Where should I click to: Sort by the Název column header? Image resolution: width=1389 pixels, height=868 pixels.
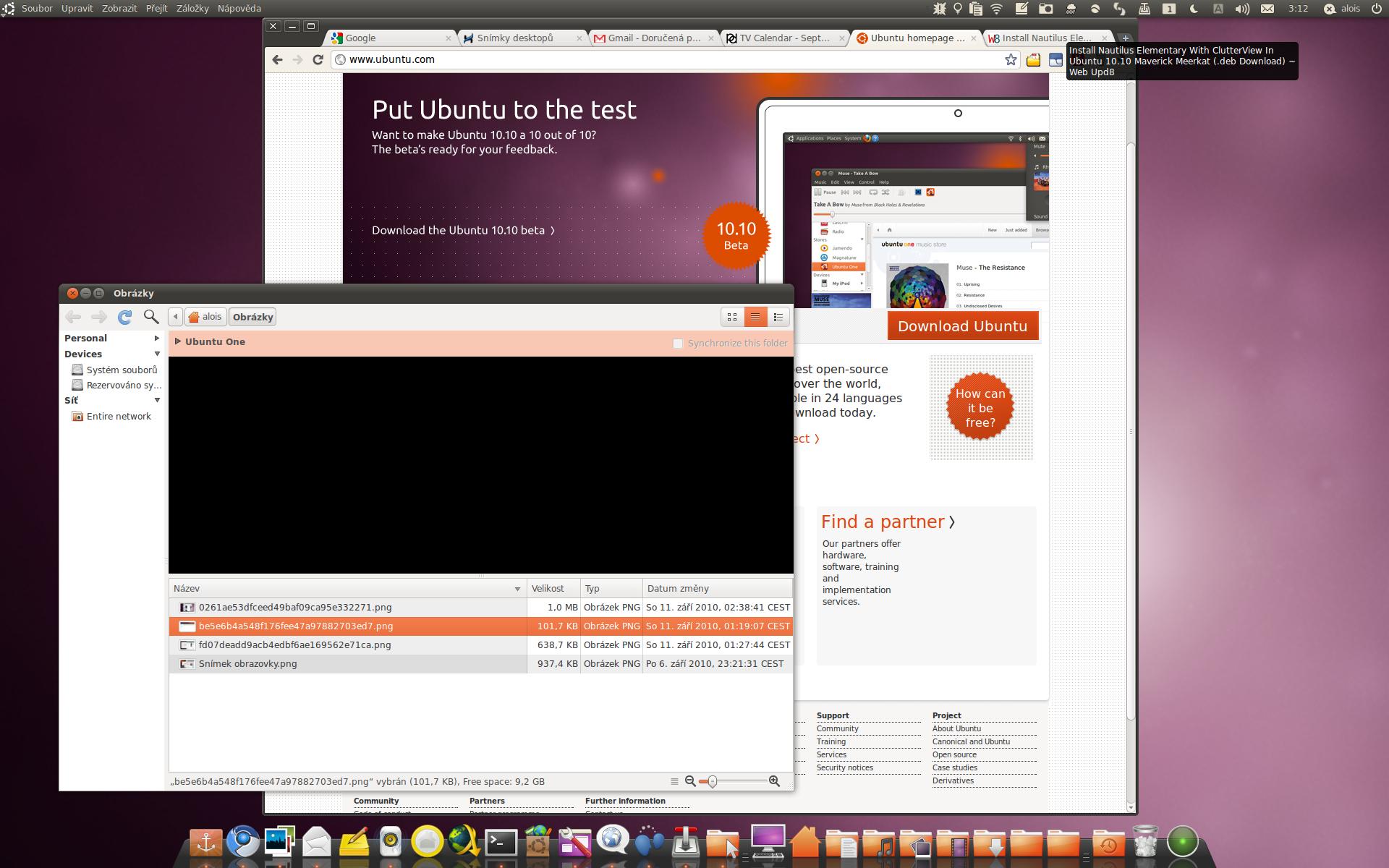click(x=348, y=589)
